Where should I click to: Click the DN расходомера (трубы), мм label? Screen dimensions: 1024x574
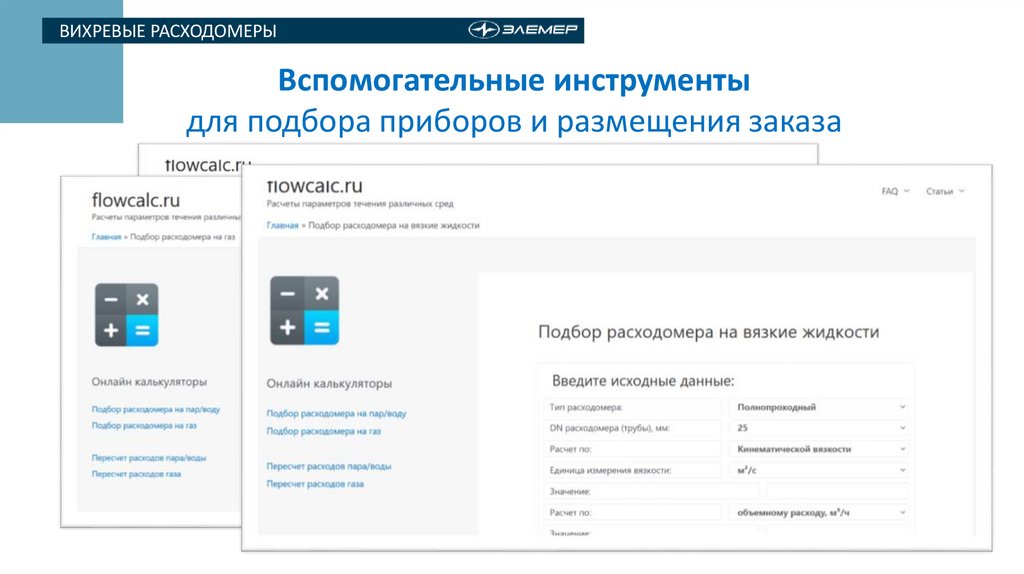609,428
